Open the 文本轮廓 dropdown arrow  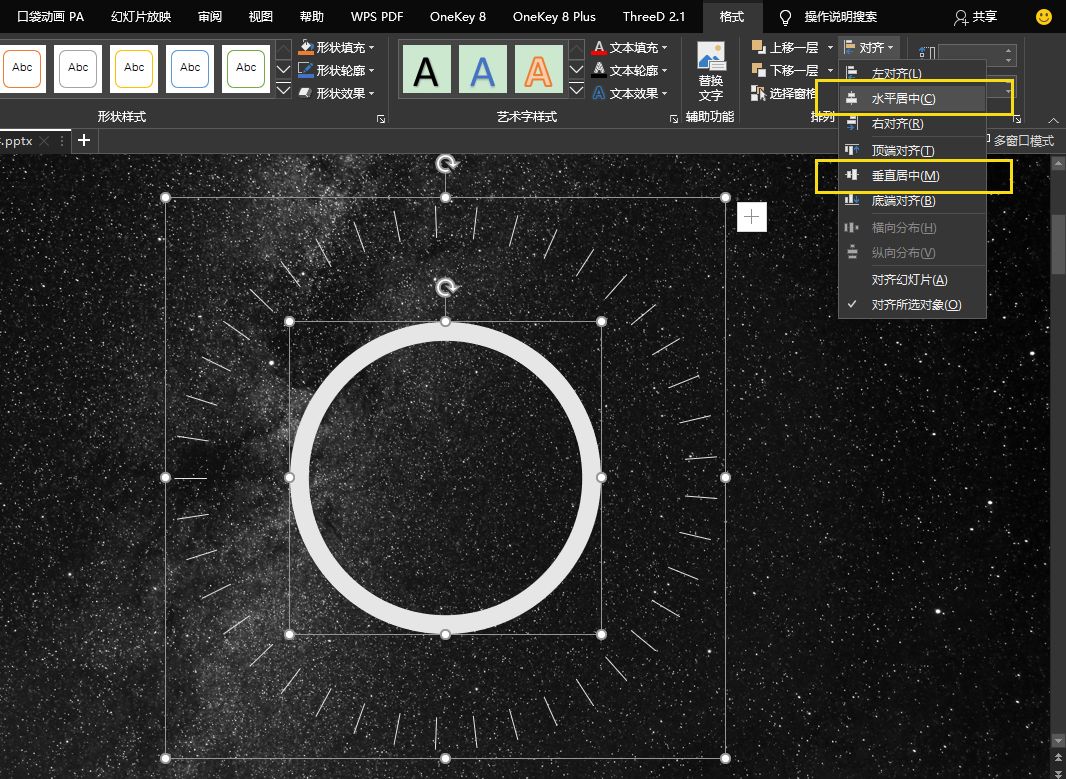click(x=664, y=71)
